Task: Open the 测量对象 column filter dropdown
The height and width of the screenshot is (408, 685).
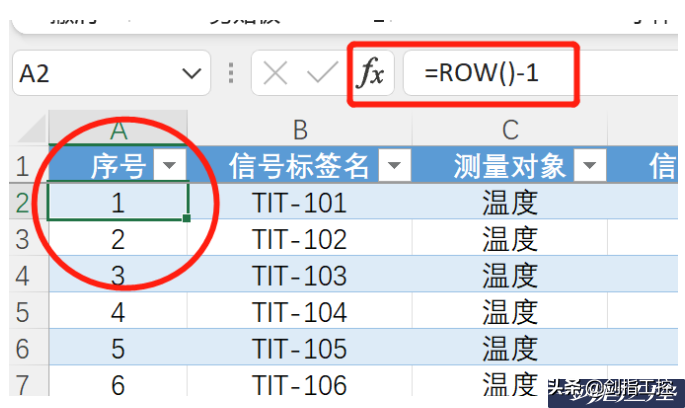Action: pos(590,165)
